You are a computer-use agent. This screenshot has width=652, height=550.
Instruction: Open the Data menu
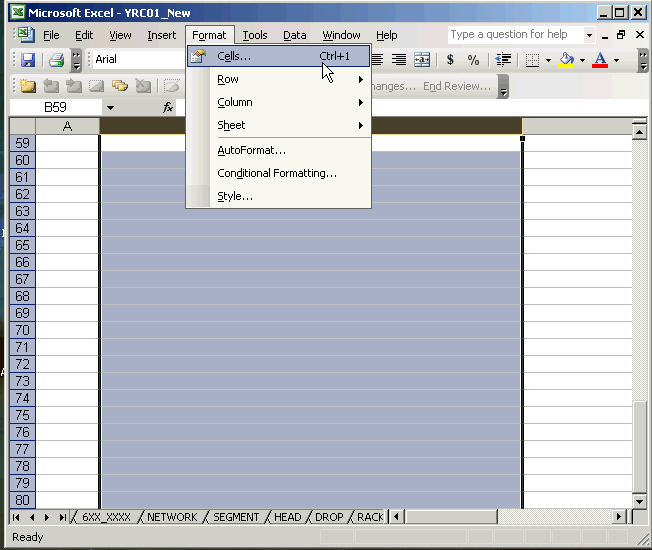295,35
